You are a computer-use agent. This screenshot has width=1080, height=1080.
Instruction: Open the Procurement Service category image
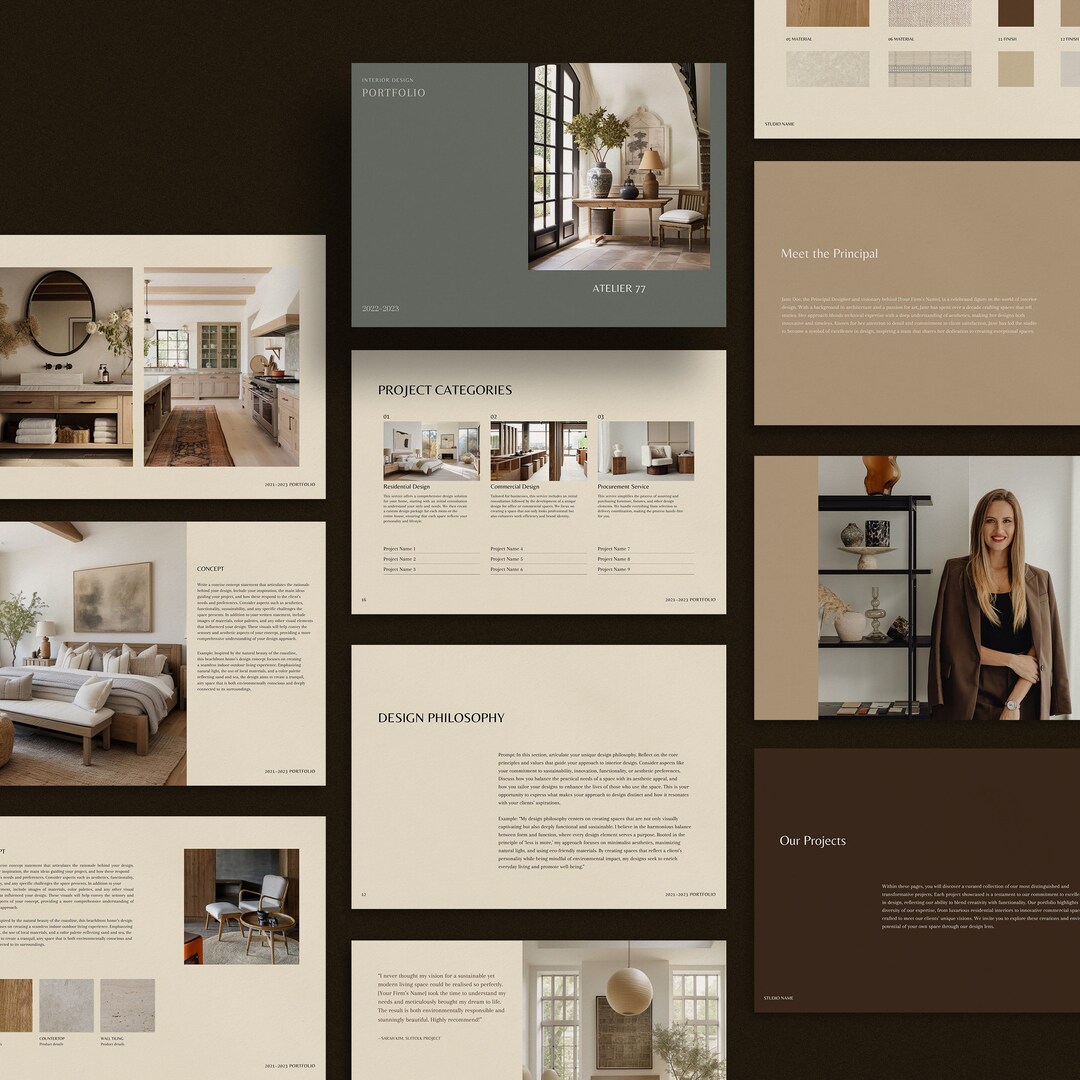(645, 449)
